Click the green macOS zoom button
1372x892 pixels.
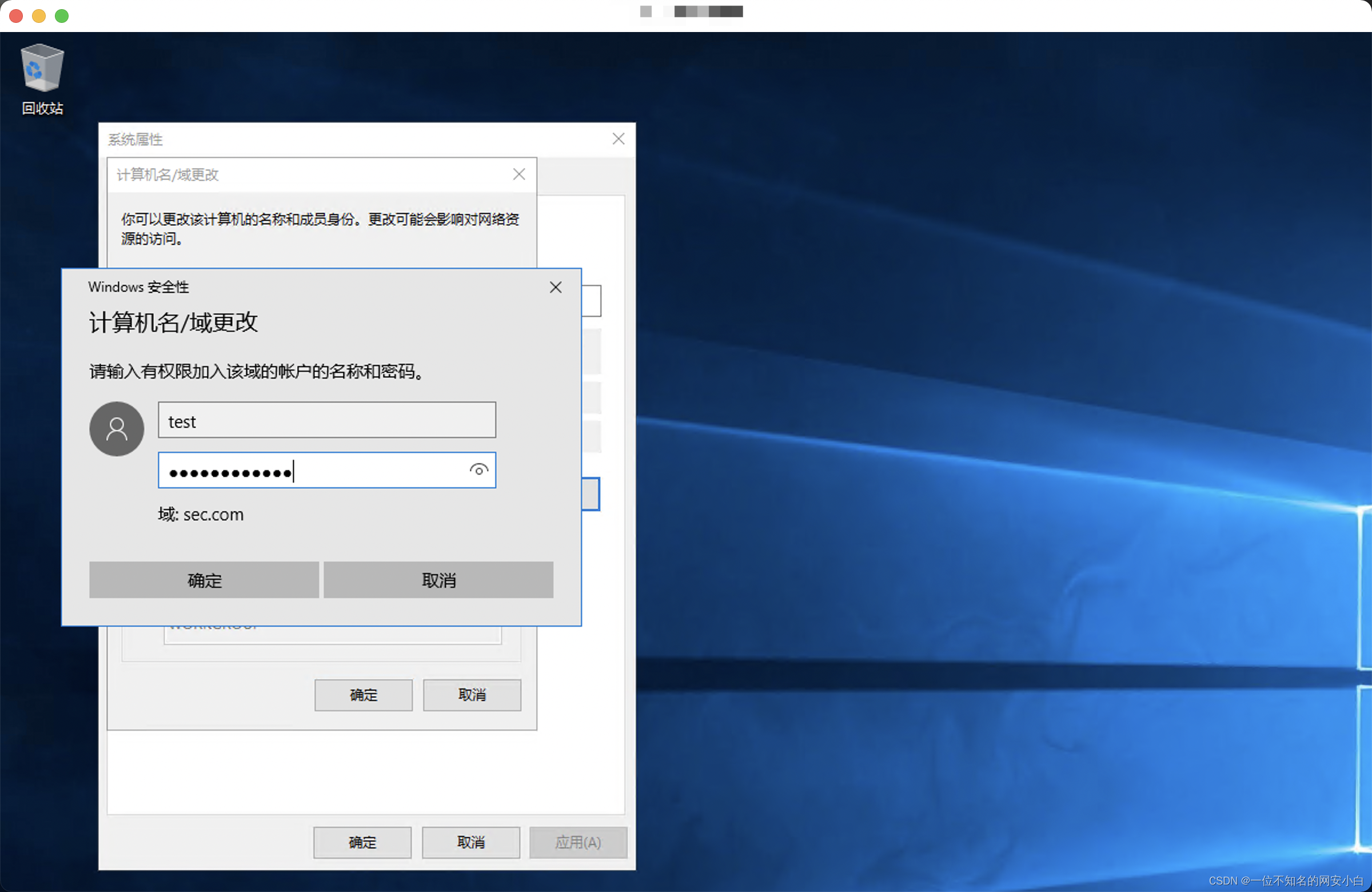[x=62, y=15]
